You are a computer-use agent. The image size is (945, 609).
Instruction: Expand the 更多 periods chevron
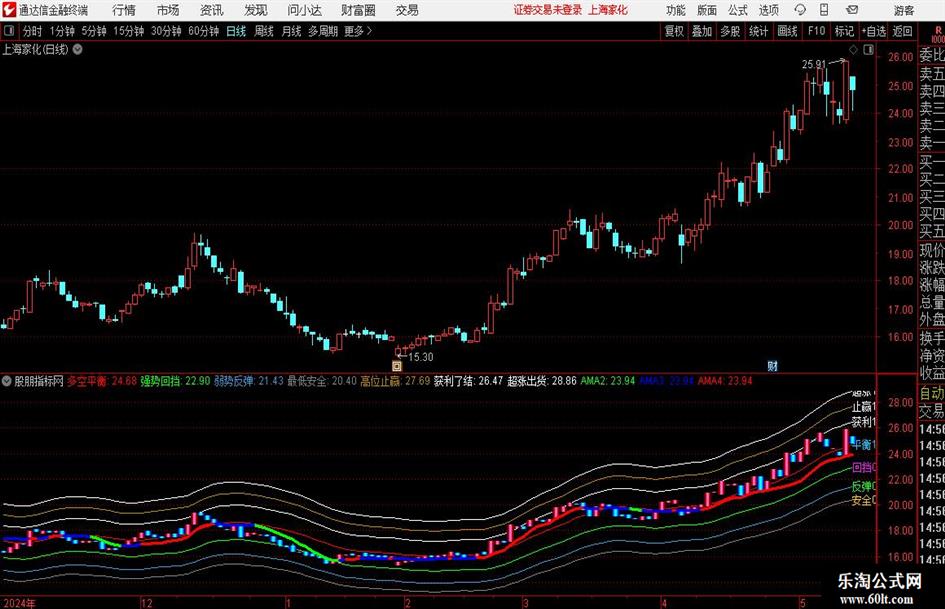(369, 31)
